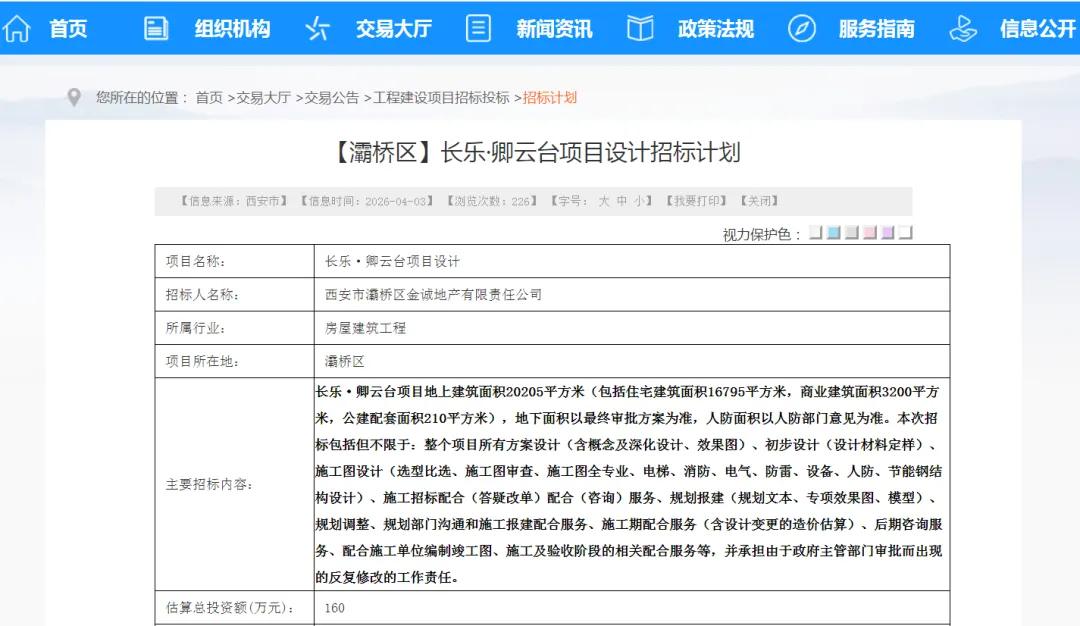The image size is (1080, 626).
Task: Click breadcrumb link 交易大厅
Action: tap(264, 98)
